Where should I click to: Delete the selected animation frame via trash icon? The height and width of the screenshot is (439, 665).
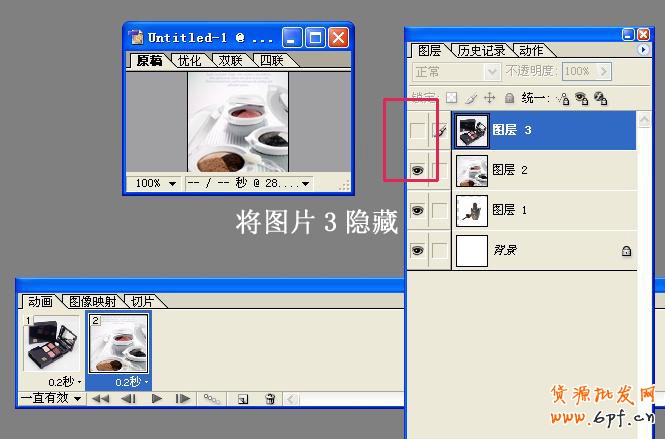(x=270, y=399)
